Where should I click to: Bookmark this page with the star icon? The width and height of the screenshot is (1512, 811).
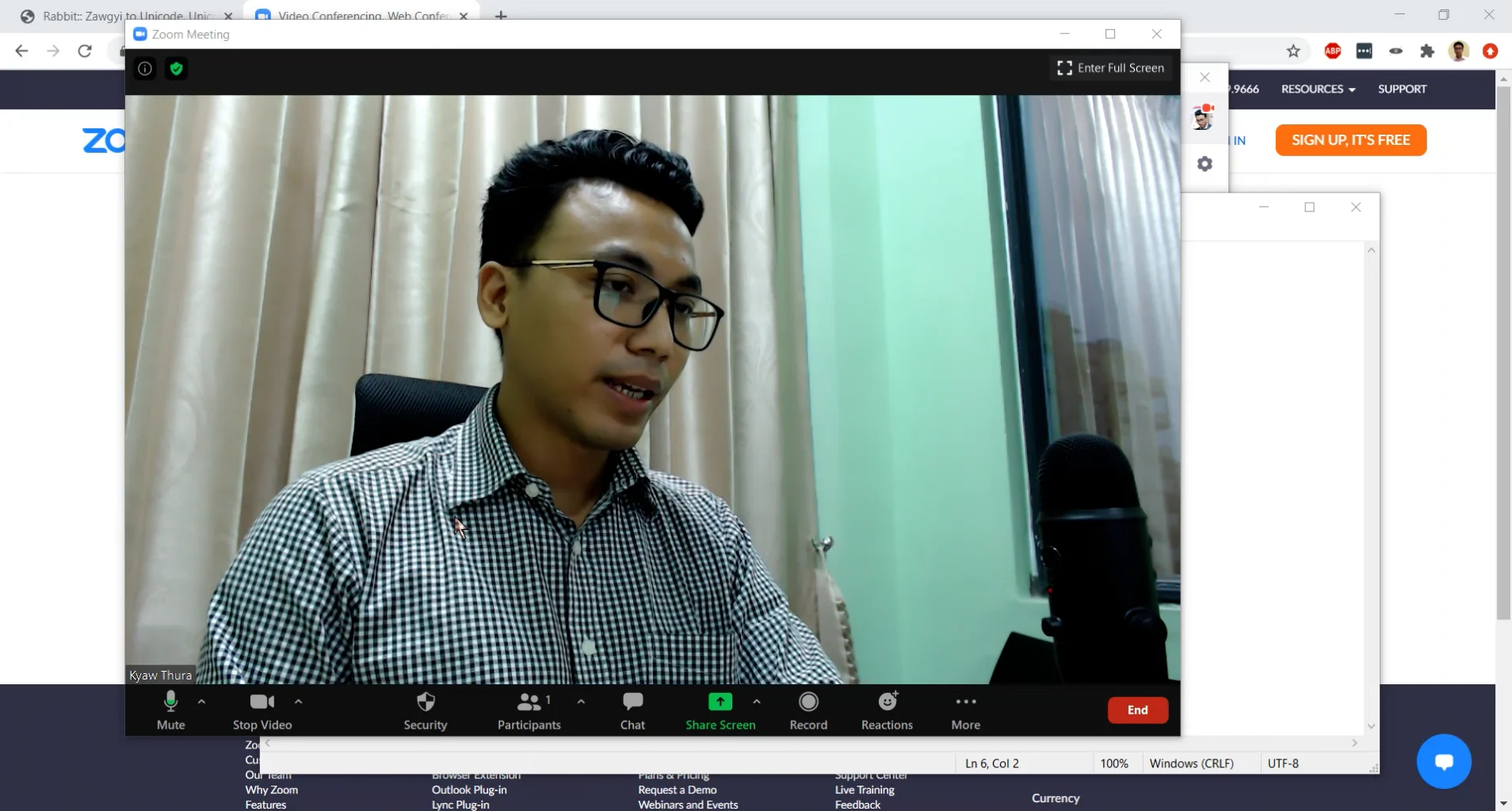click(x=1293, y=51)
